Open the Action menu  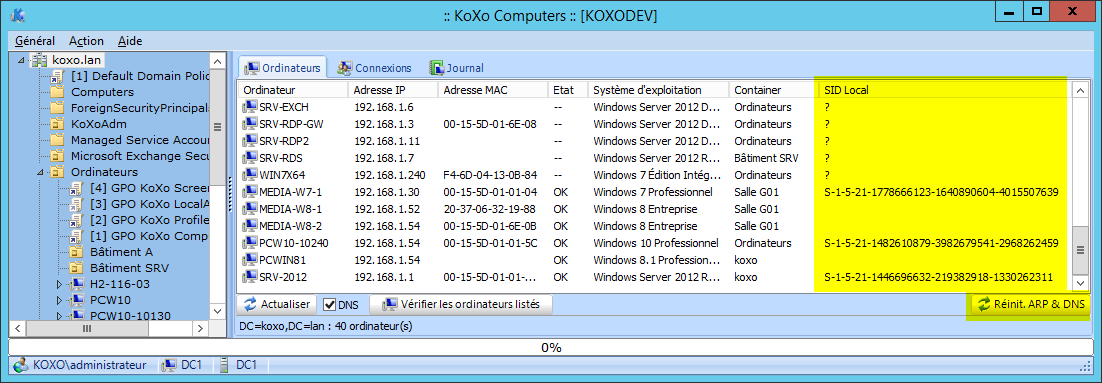[86, 41]
